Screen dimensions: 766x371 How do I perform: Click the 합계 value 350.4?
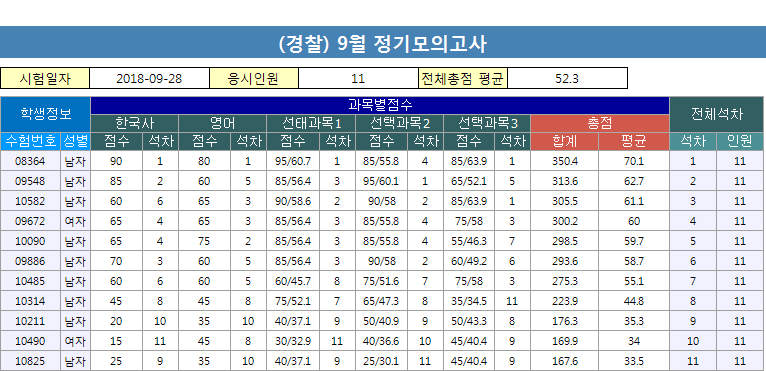(565, 161)
